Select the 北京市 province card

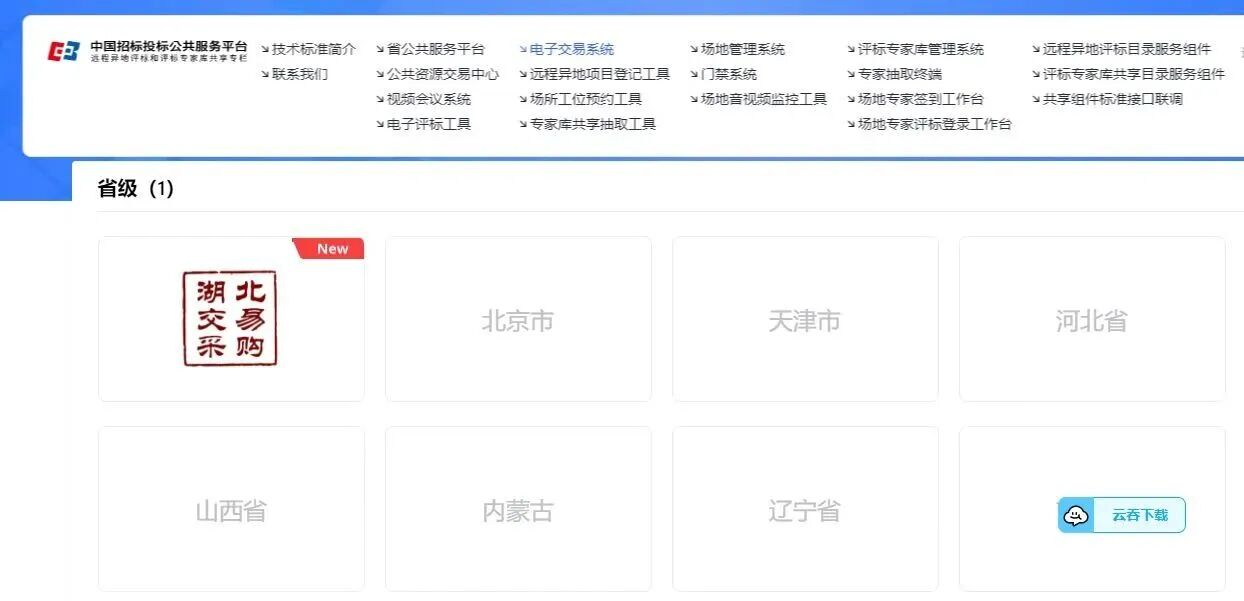point(518,318)
